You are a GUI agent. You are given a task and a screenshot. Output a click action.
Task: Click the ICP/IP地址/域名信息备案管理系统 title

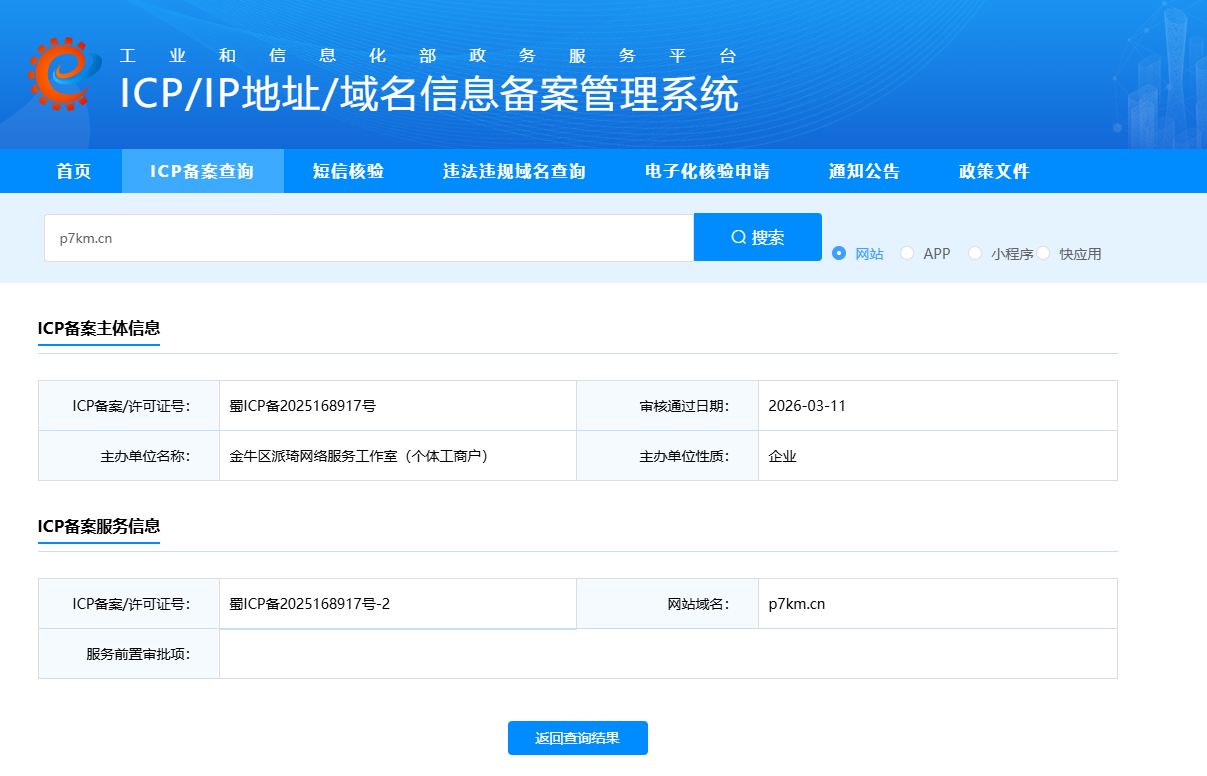[429, 94]
